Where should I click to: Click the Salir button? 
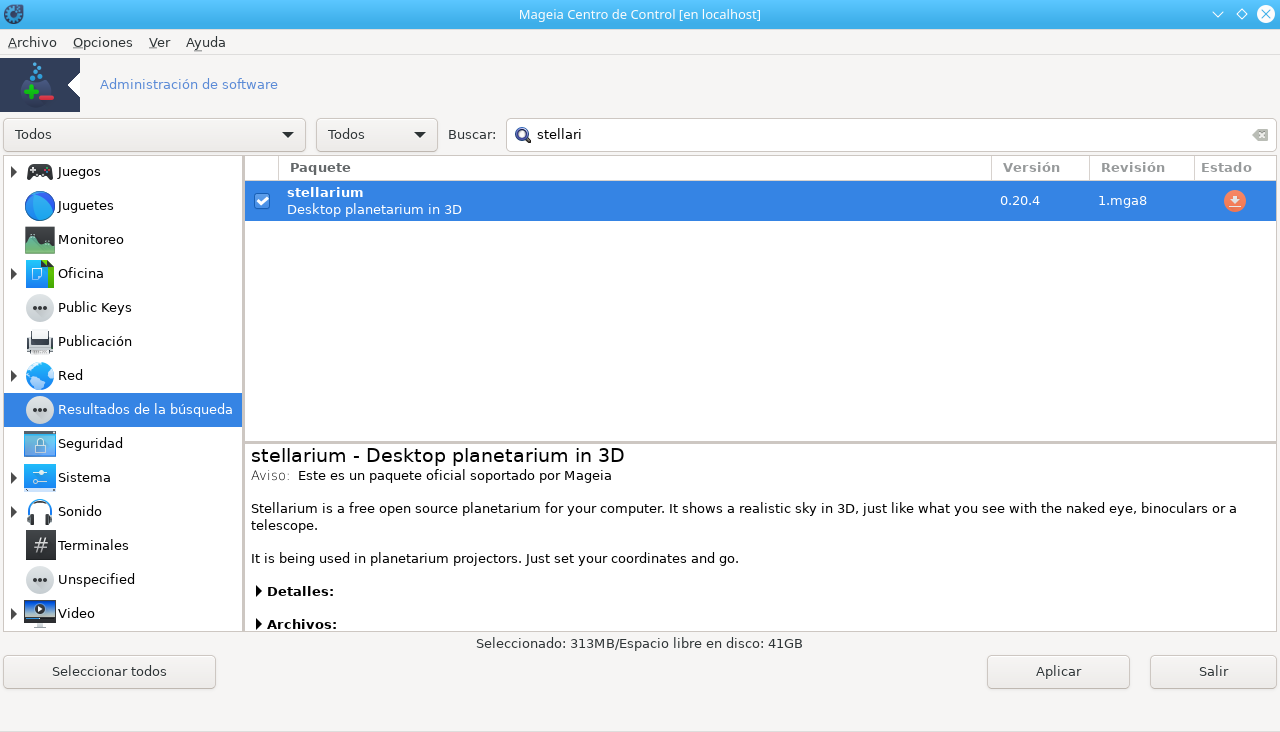point(1213,672)
